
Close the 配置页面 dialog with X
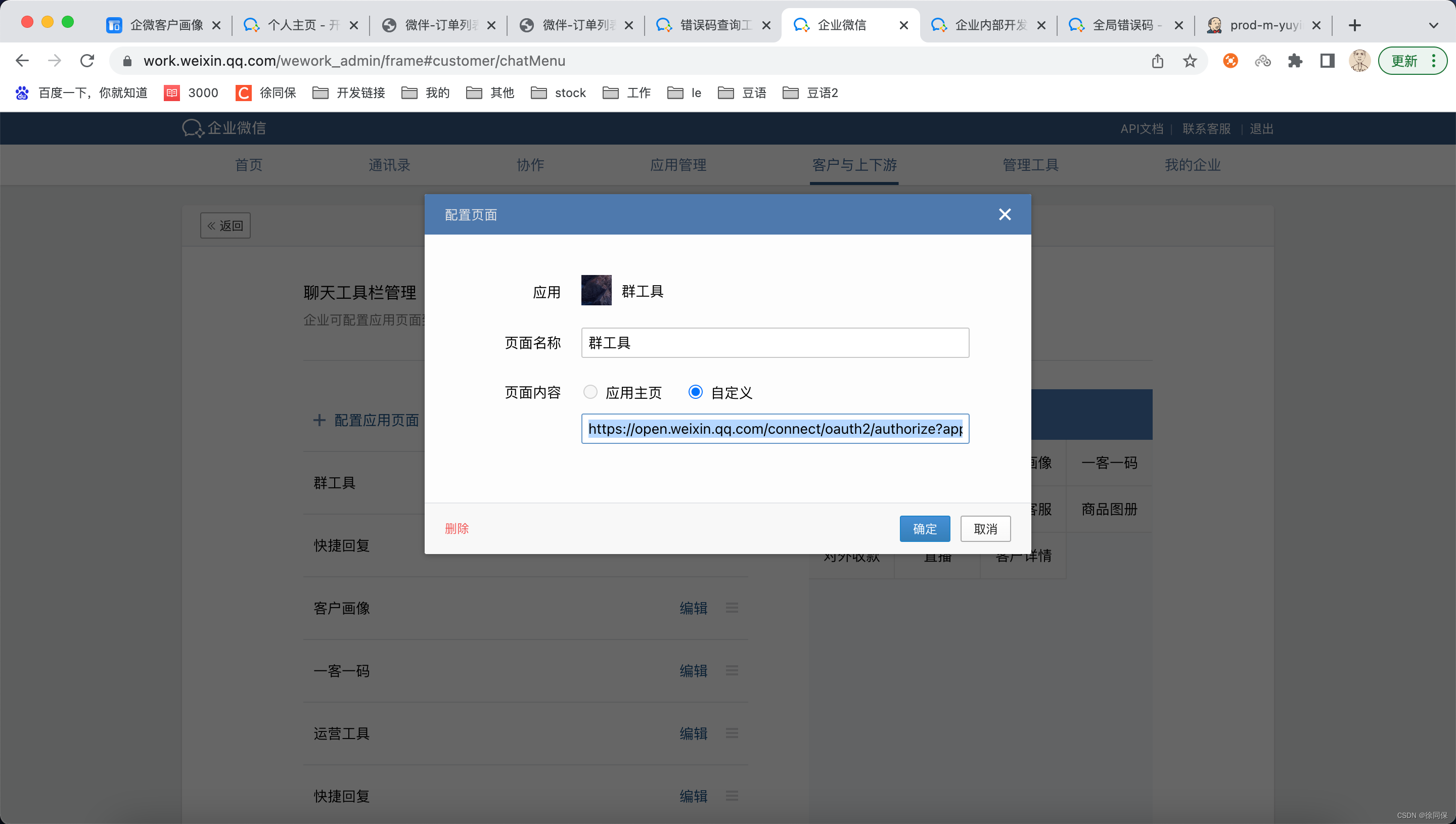pyautogui.click(x=1005, y=214)
